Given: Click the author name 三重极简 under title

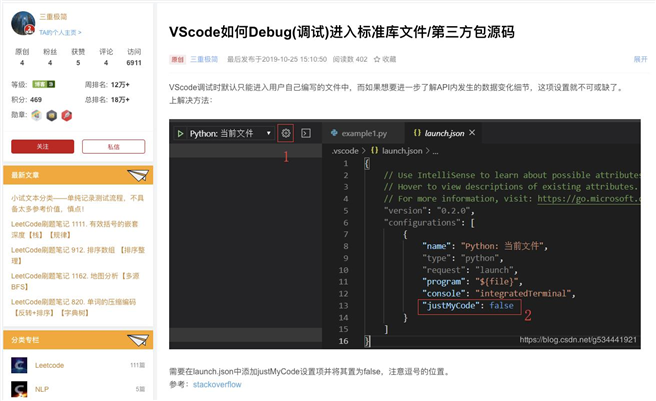Looking at the screenshot, I should click(204, 59).
